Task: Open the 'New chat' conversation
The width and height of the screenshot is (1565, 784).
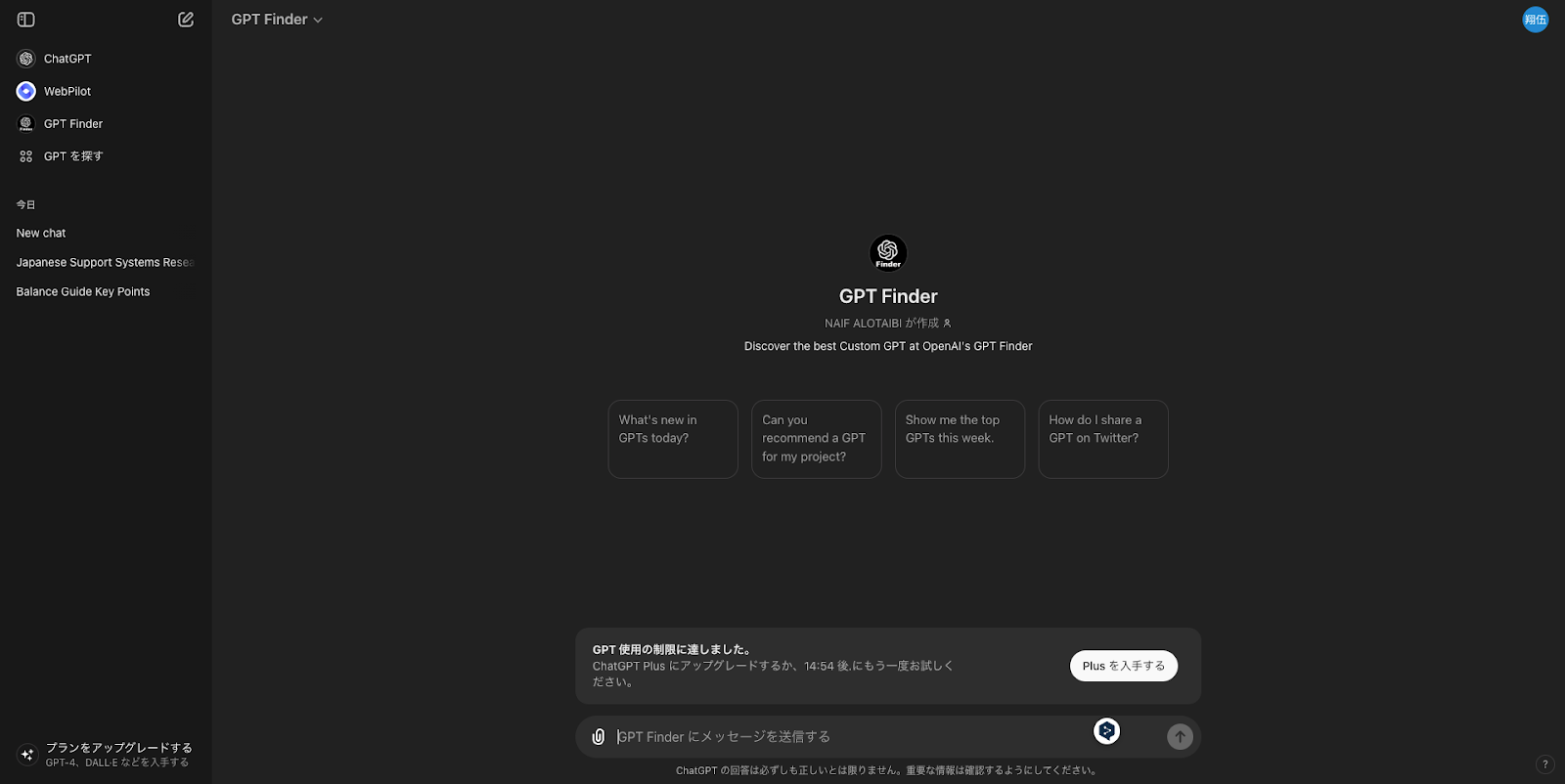Action: pyautogui.click(x=106, y=234)
